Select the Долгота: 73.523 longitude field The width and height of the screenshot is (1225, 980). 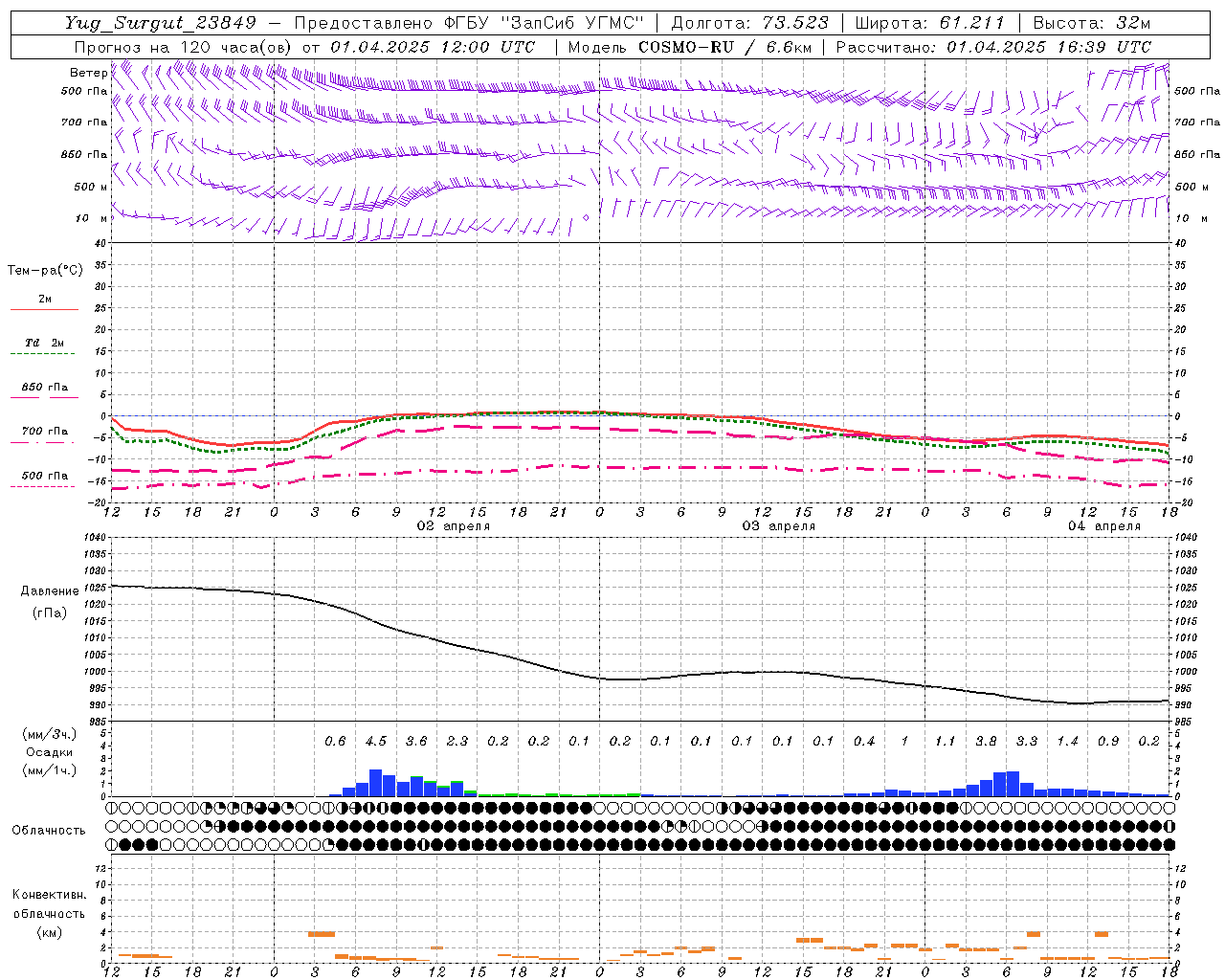[x=750, y=23]
